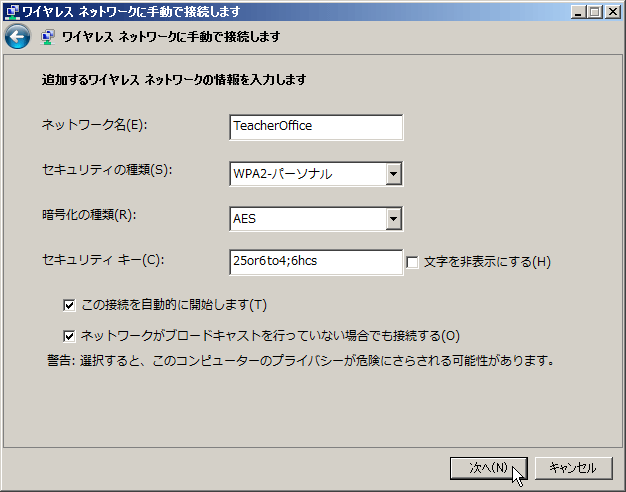Click the blue back arrow button
Screen dimensions: 626x492
click(x=17, y=36)
